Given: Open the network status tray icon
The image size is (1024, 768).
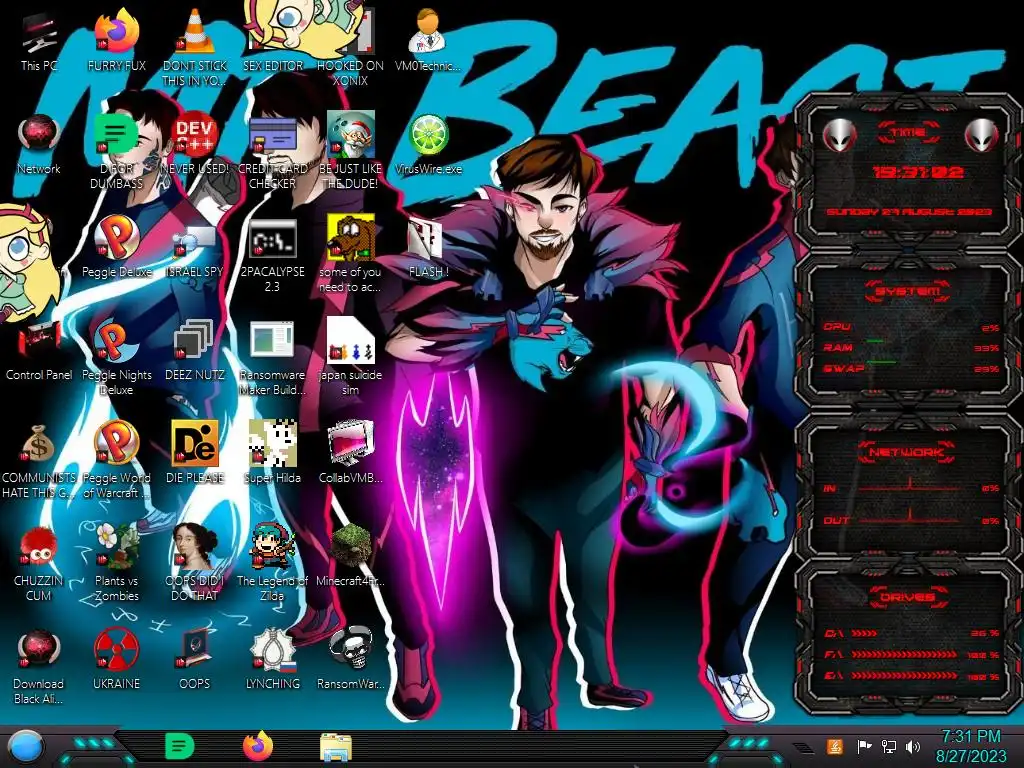Looking at the screenshot, I should pyautogui.click(x=889, y=746).
